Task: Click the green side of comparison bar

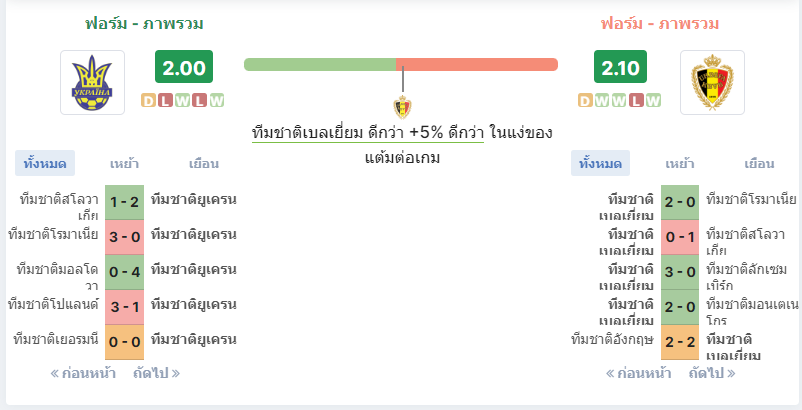Action: pos(320,64)
